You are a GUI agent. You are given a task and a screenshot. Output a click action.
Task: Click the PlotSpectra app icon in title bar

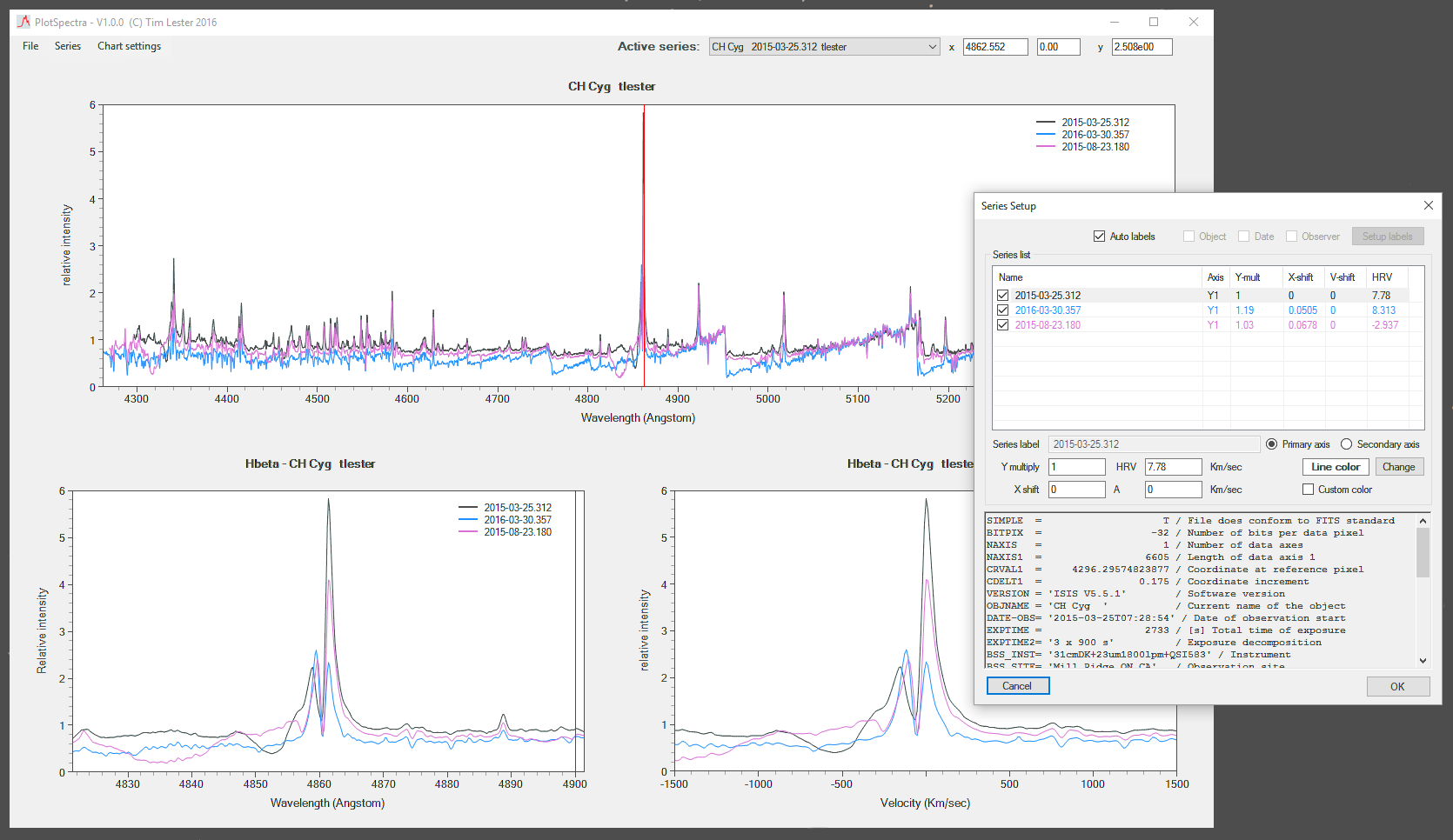23,22
